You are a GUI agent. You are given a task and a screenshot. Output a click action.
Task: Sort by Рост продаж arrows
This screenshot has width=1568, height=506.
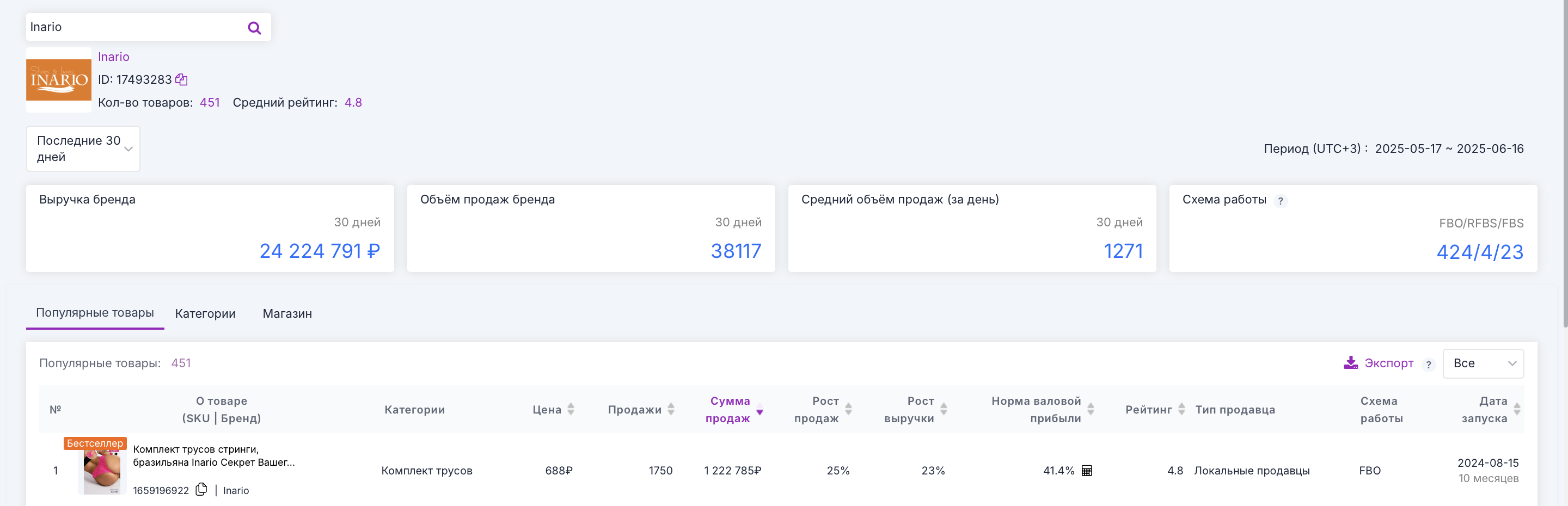point(849,409)
